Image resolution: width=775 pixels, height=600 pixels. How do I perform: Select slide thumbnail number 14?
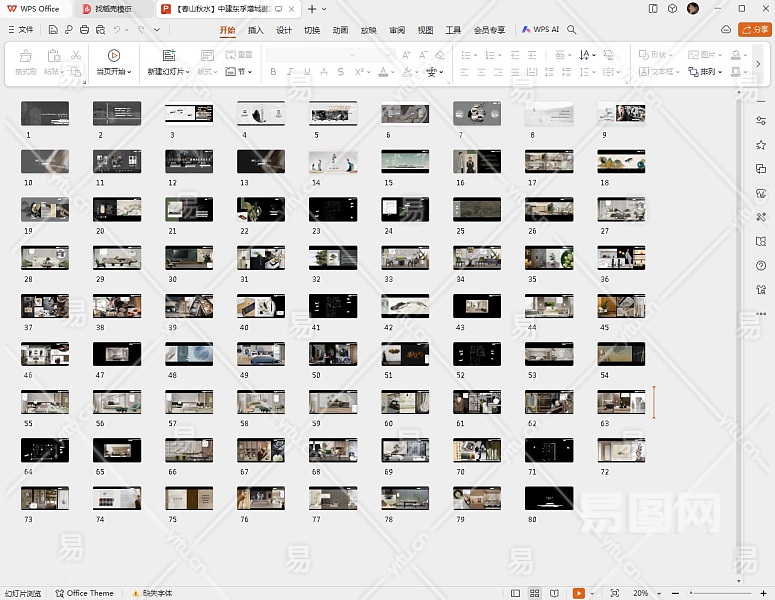(333, 162)
